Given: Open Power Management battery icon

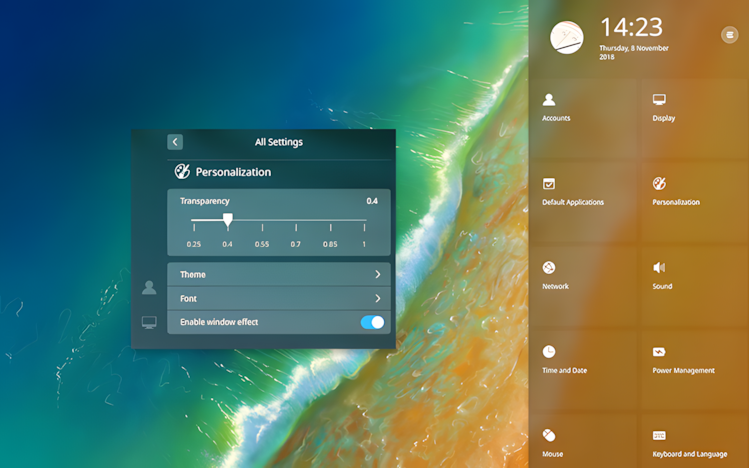Looking at the screenshot, I should click(659, 352).
